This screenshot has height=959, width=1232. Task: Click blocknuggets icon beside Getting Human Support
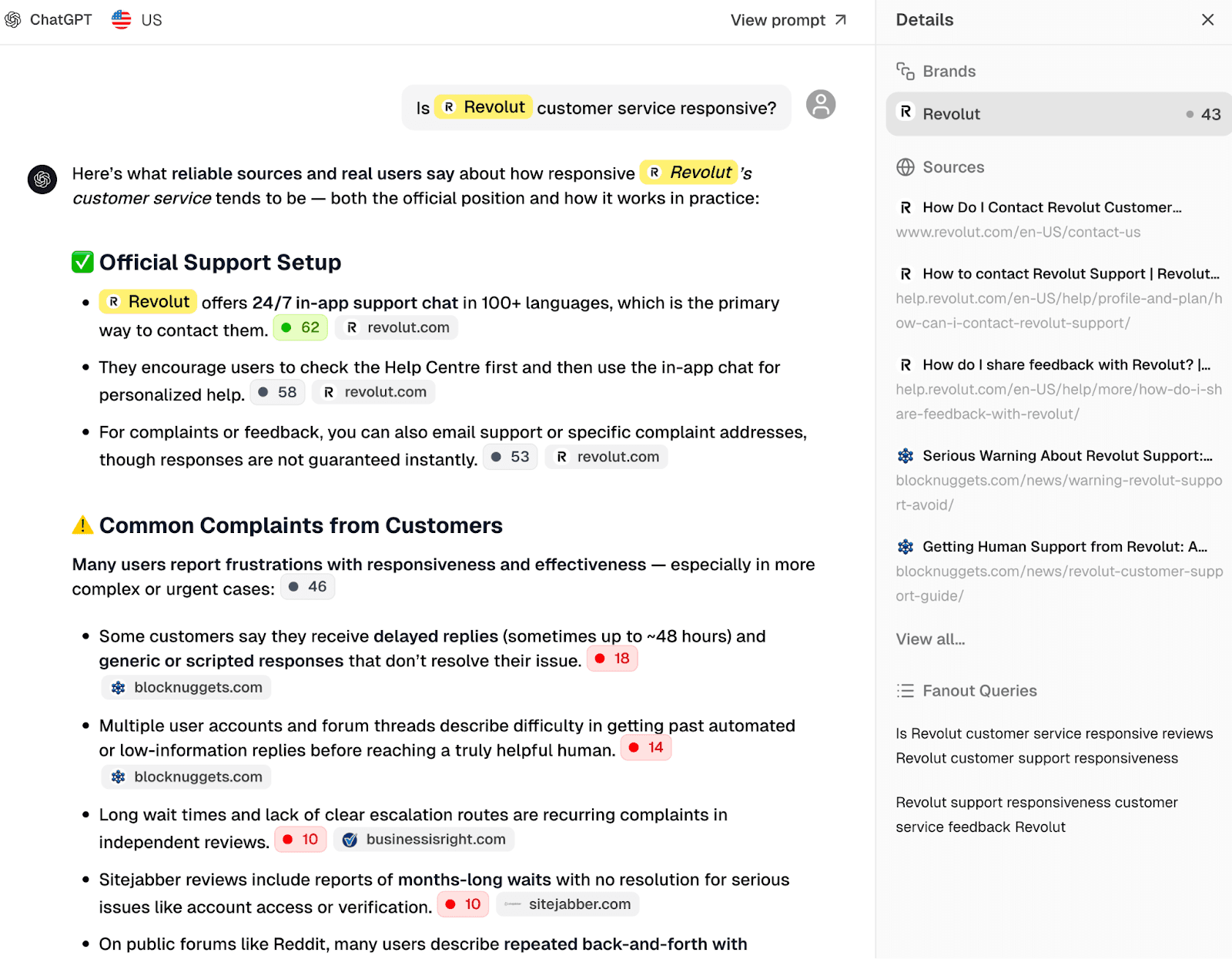click(x=906, y=546)
